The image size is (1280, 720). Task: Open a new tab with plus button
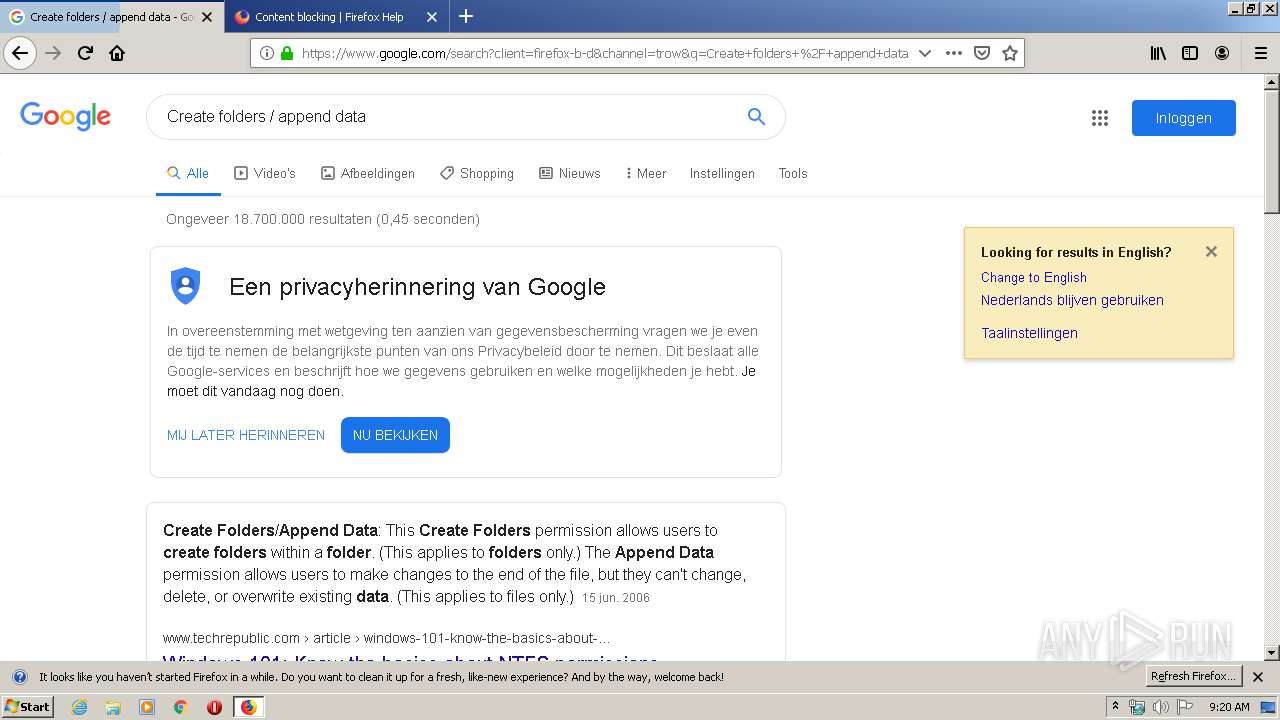(466, 16)
